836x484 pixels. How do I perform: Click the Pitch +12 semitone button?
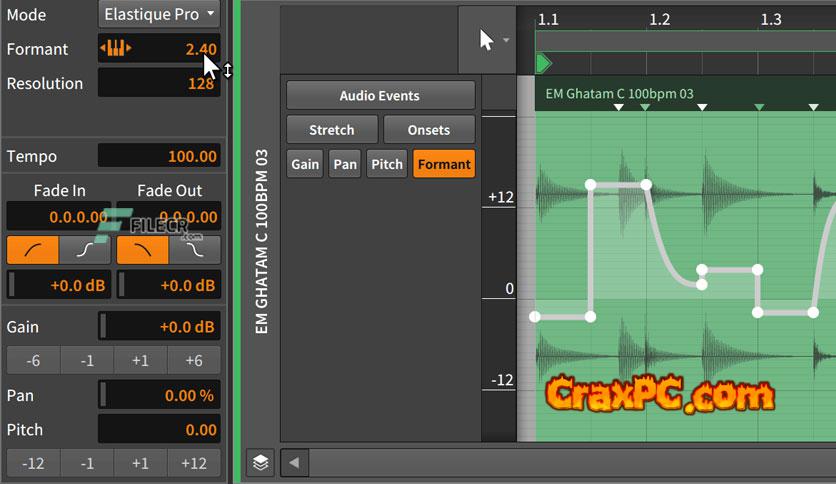click(x=194, y=463)
